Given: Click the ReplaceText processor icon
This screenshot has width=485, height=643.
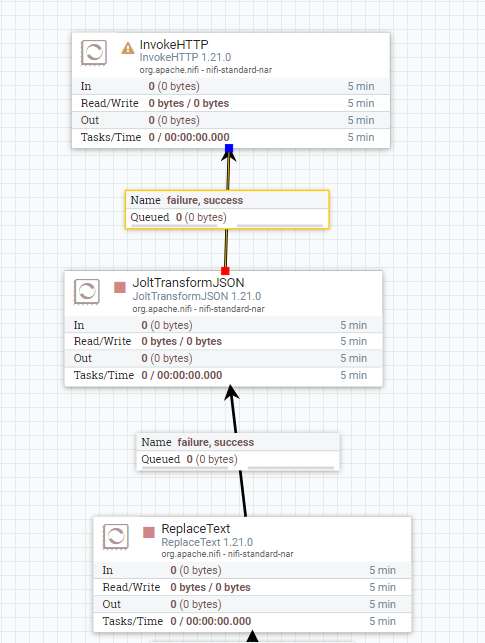Looking at the screenshot, I should click(116, 537).
